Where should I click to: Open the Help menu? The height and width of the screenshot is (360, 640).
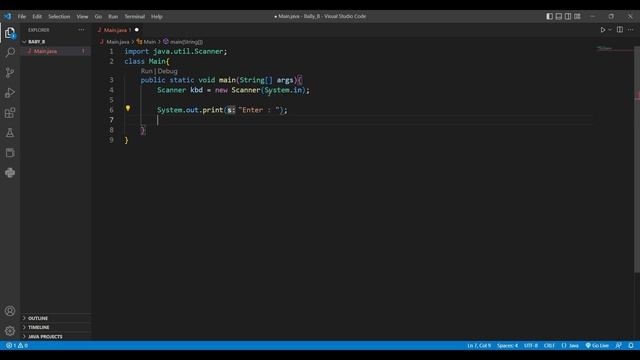coord(157,16)
